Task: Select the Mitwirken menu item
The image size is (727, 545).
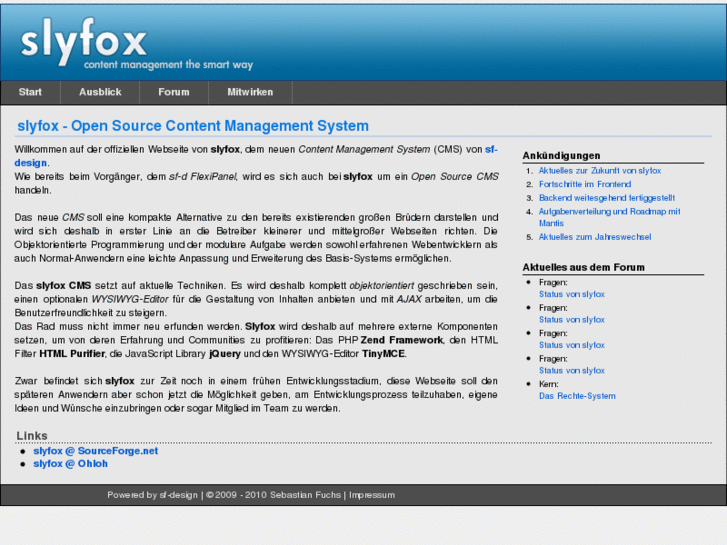Action: coord(250,92)
